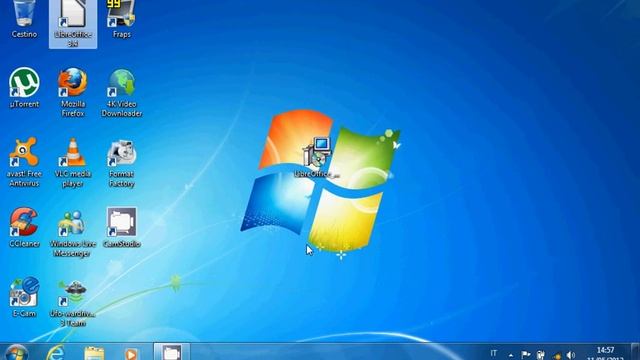Select the uTorrent desktop icon
This screenshot has height=360, width=640.
[24, 88]
